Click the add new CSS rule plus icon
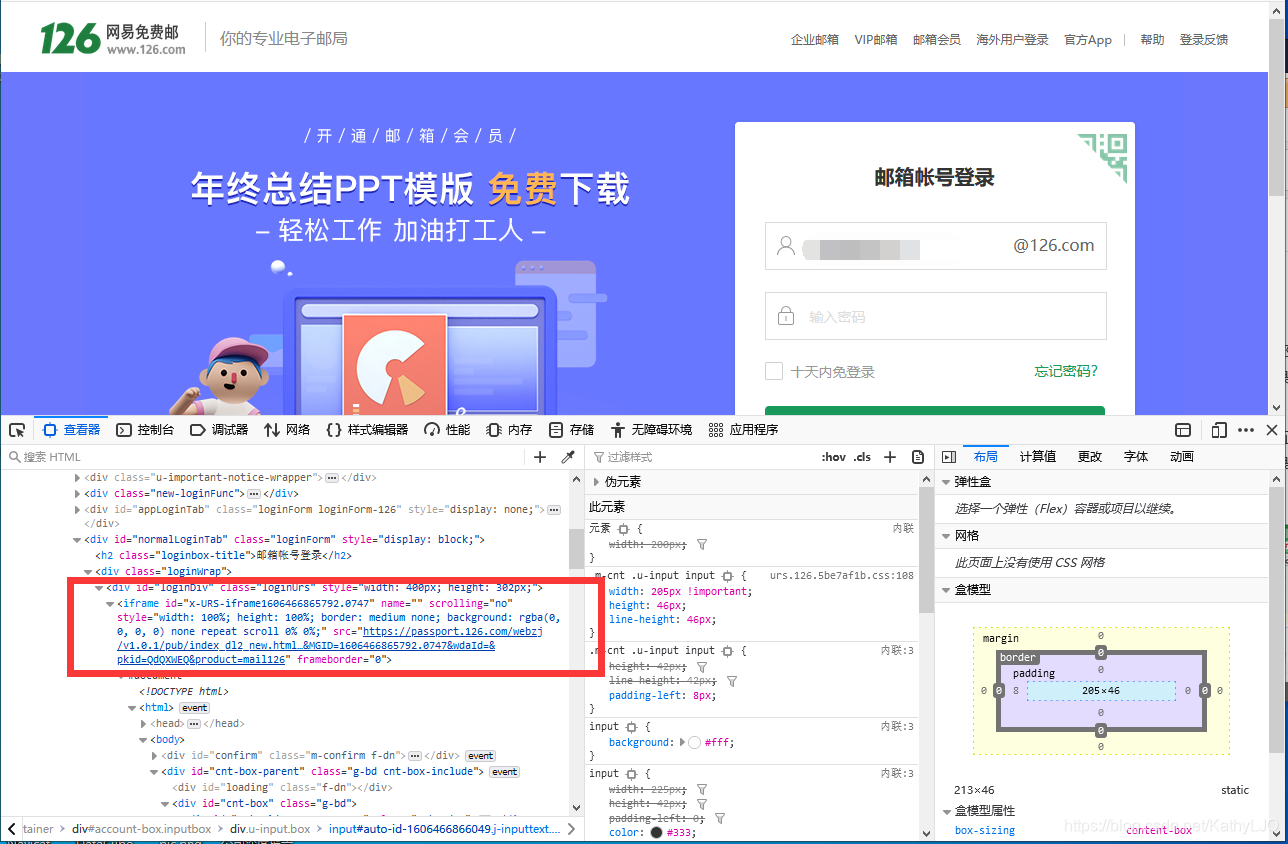Screen dimensions: 1288x844 889,456
